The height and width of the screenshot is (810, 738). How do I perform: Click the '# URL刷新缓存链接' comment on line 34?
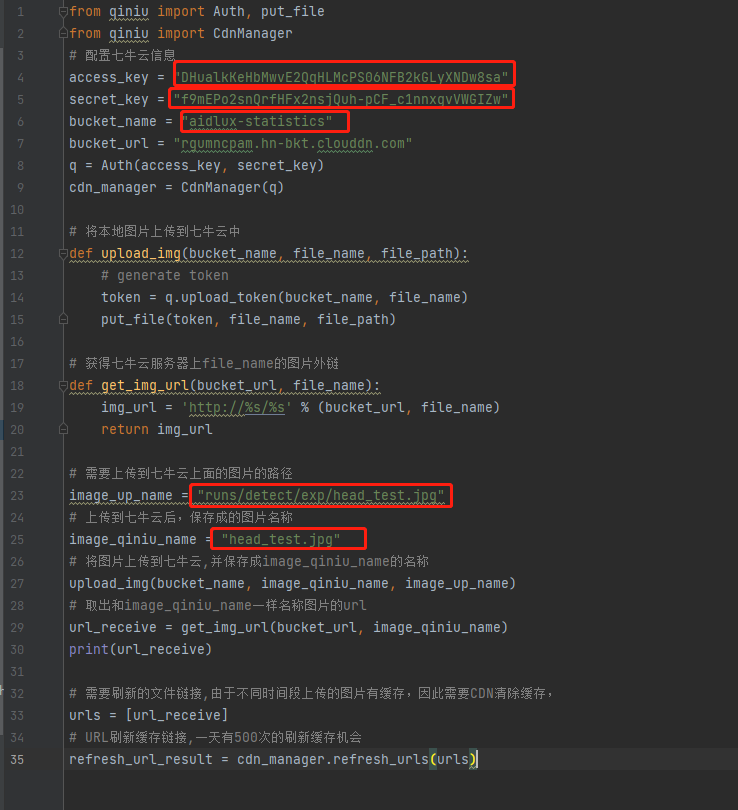(215, 737)
